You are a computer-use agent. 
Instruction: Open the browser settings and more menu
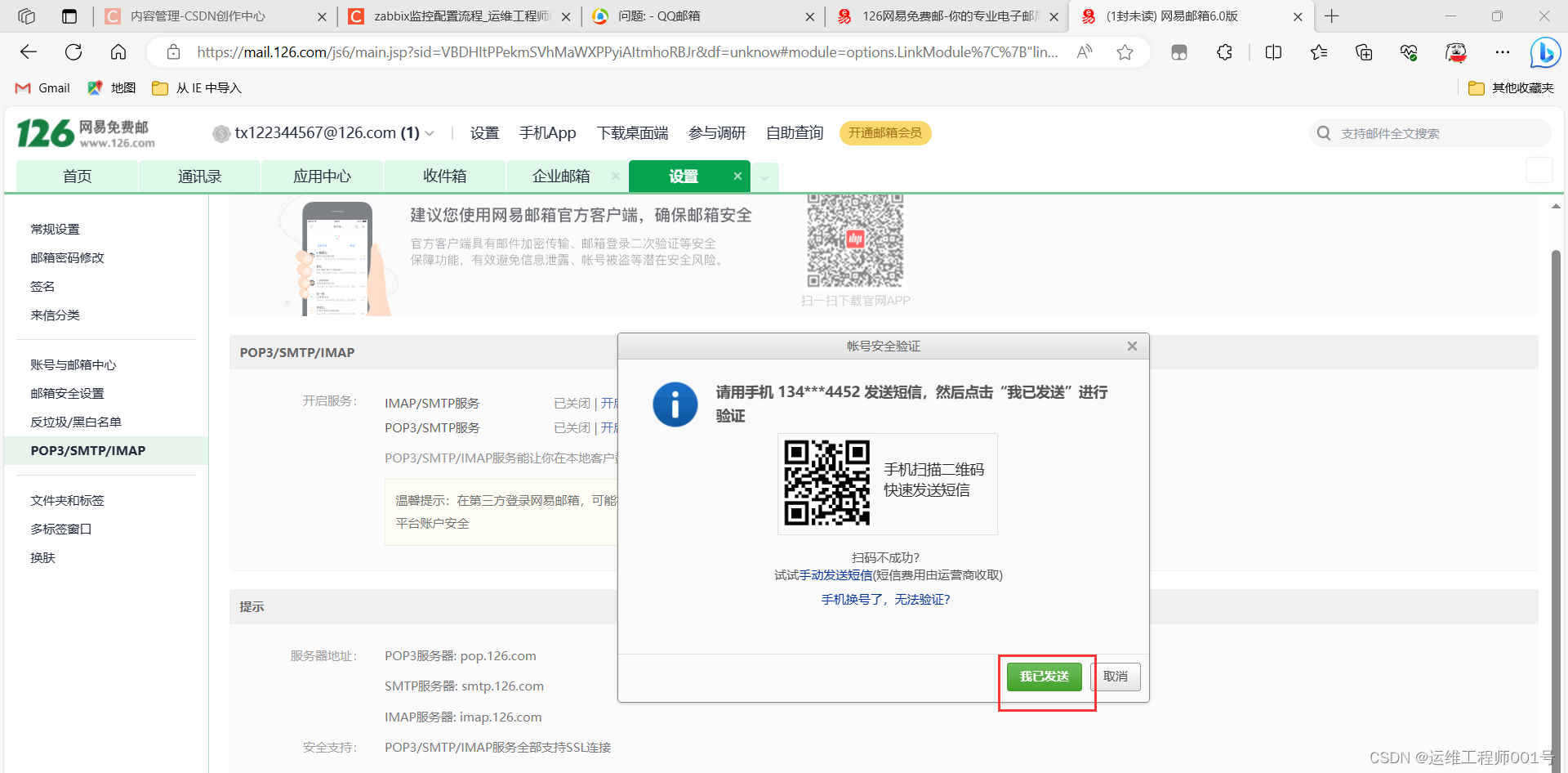click(1503, 52)
